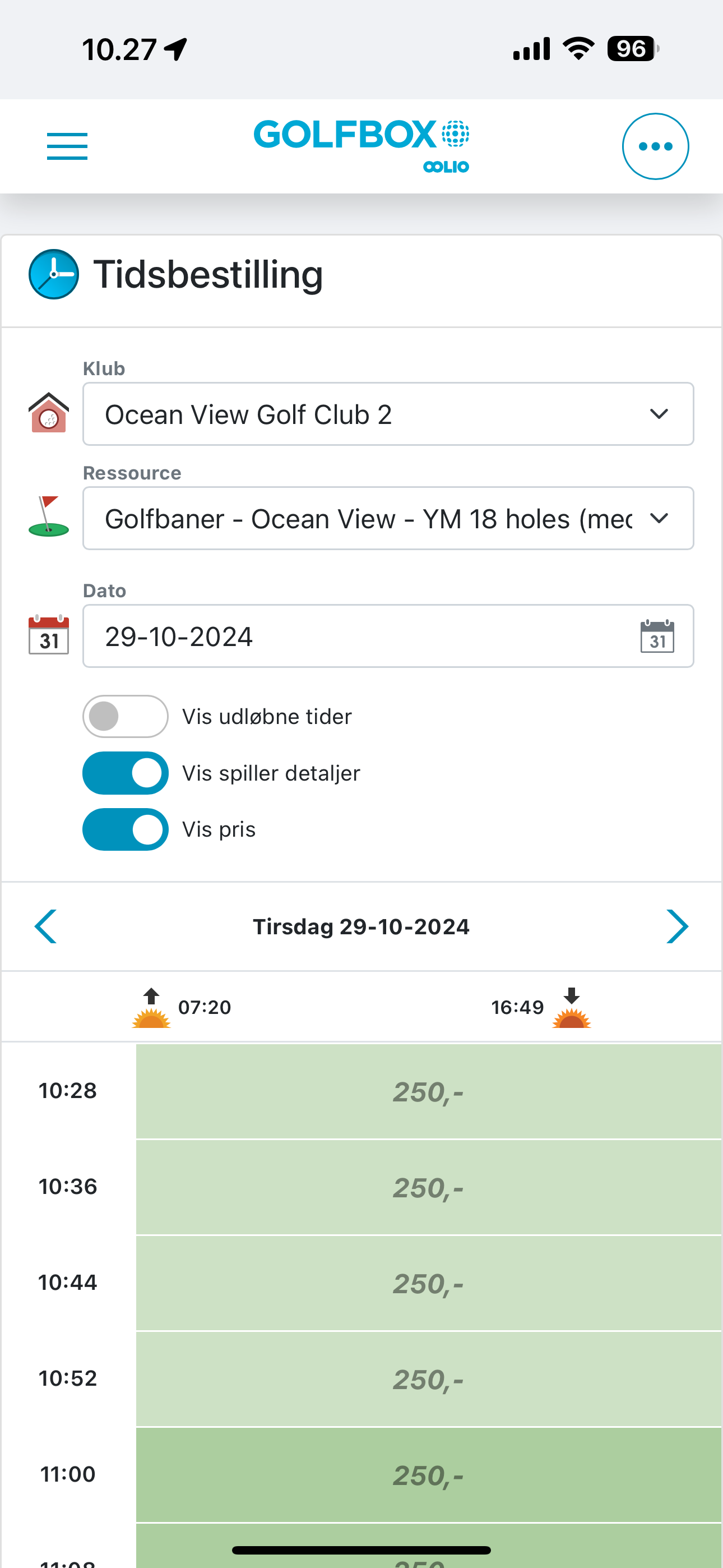The height and width of the screenshot is (1568, 723).
Task: Open the hamburger navigation menu
Action: click(x=67, y=146)
